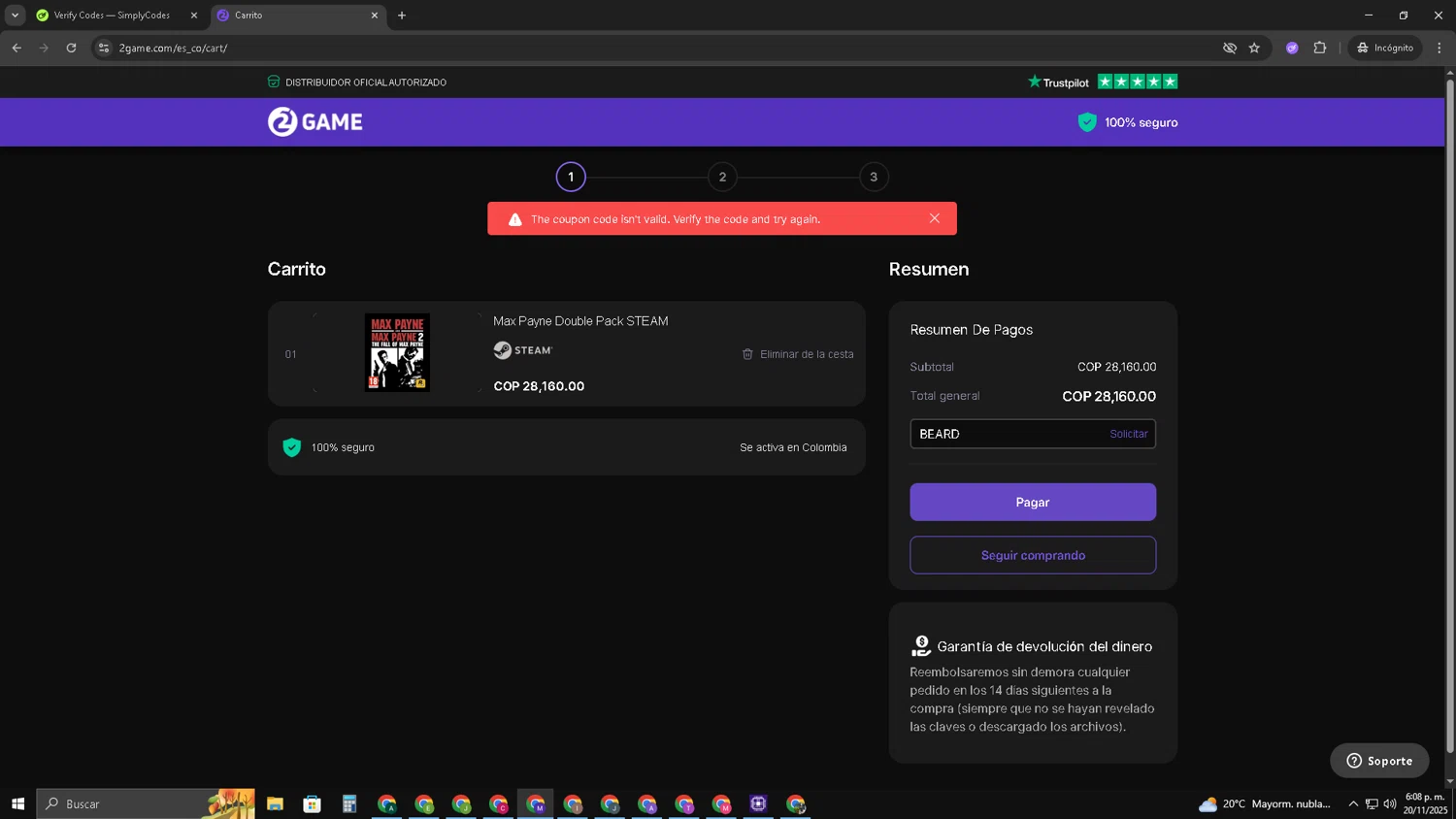1456x819 pixels.
Task: Click the warning triangle in the error banner
Action: (x=515, y=219)
